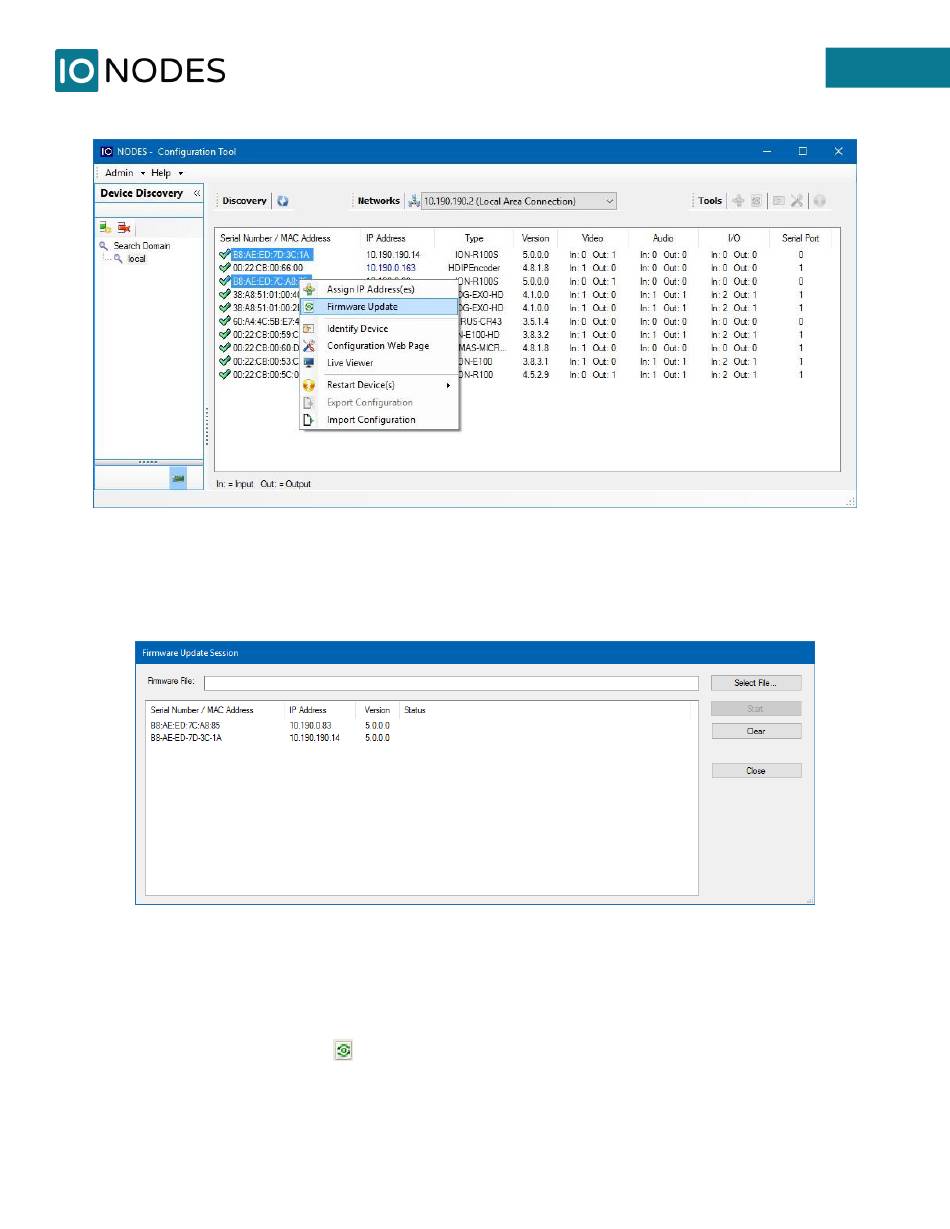Click the Firmware File input field

click(x=451, y=684)
